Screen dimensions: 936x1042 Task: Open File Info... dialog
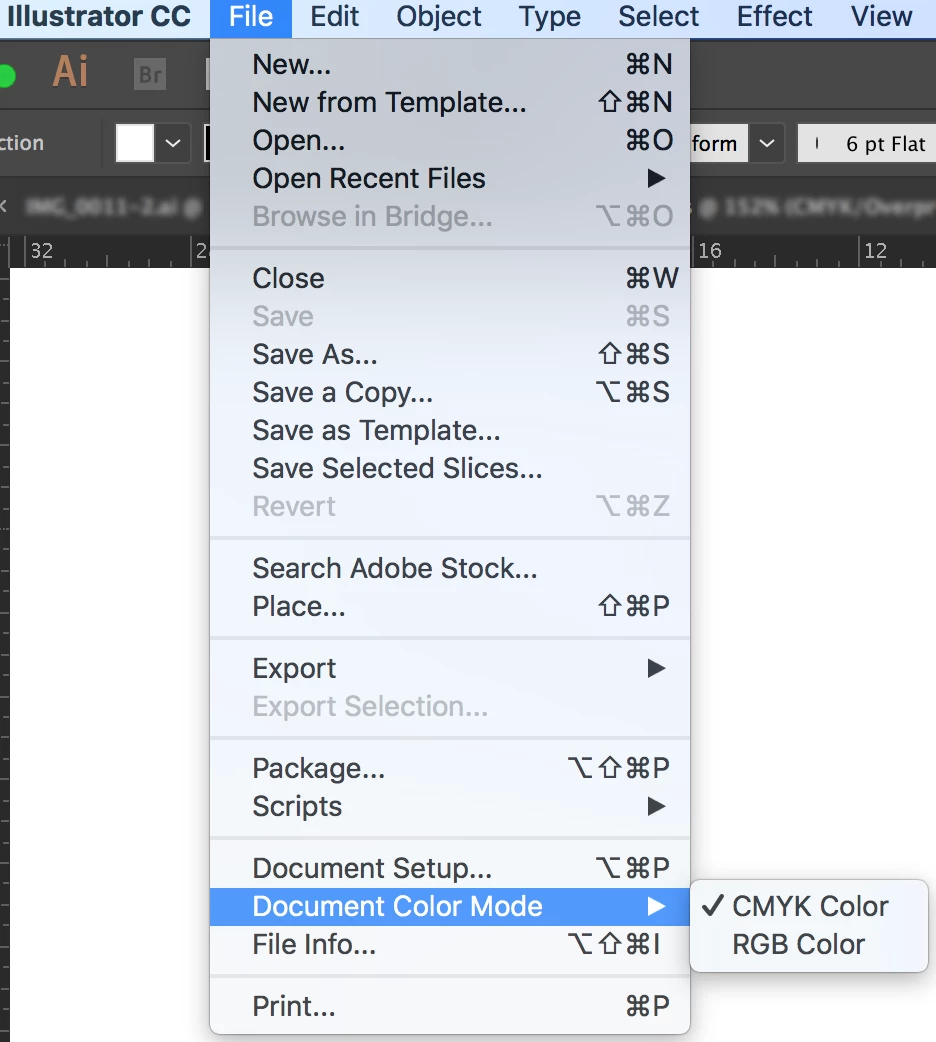(x=450, y=944)
